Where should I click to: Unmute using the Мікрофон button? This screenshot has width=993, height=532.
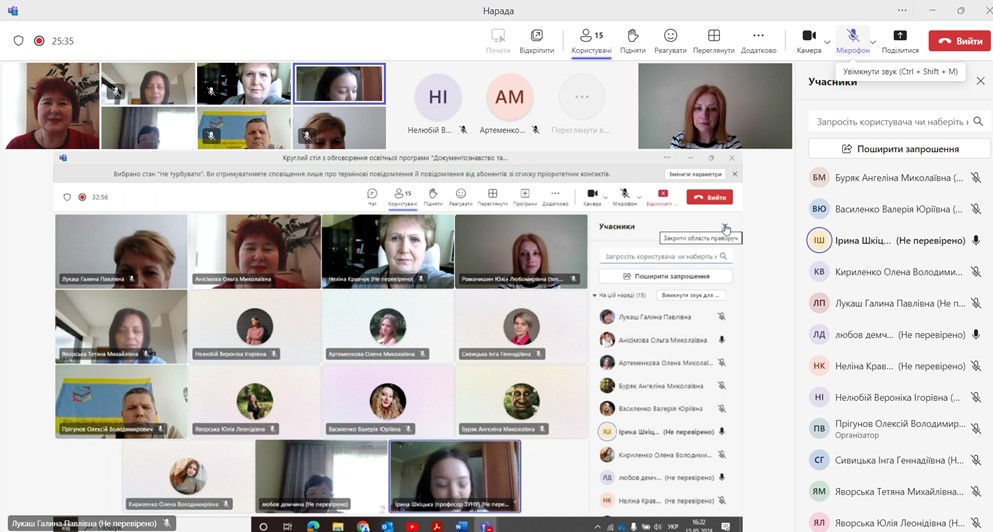(852, 40)
